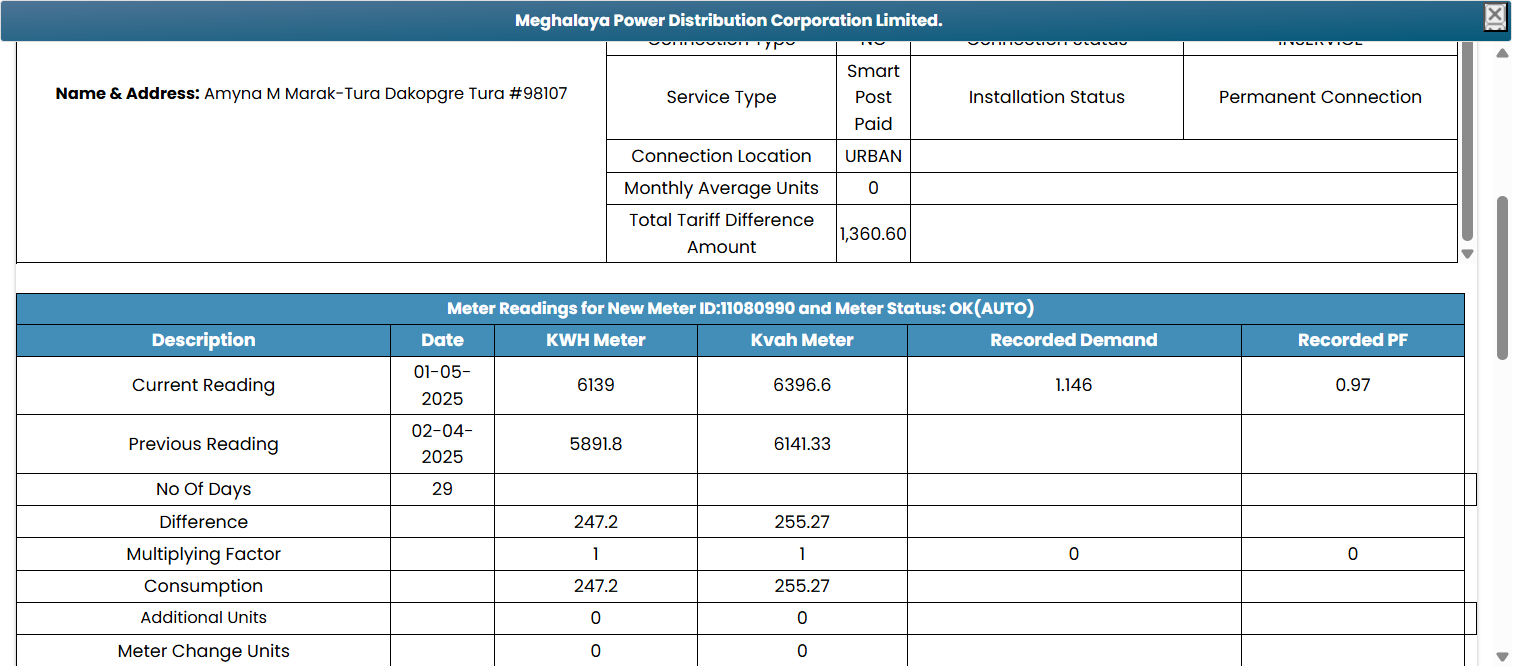Click the Current Reading row label
Screen dimensions: 1514x666
point(203,385)
